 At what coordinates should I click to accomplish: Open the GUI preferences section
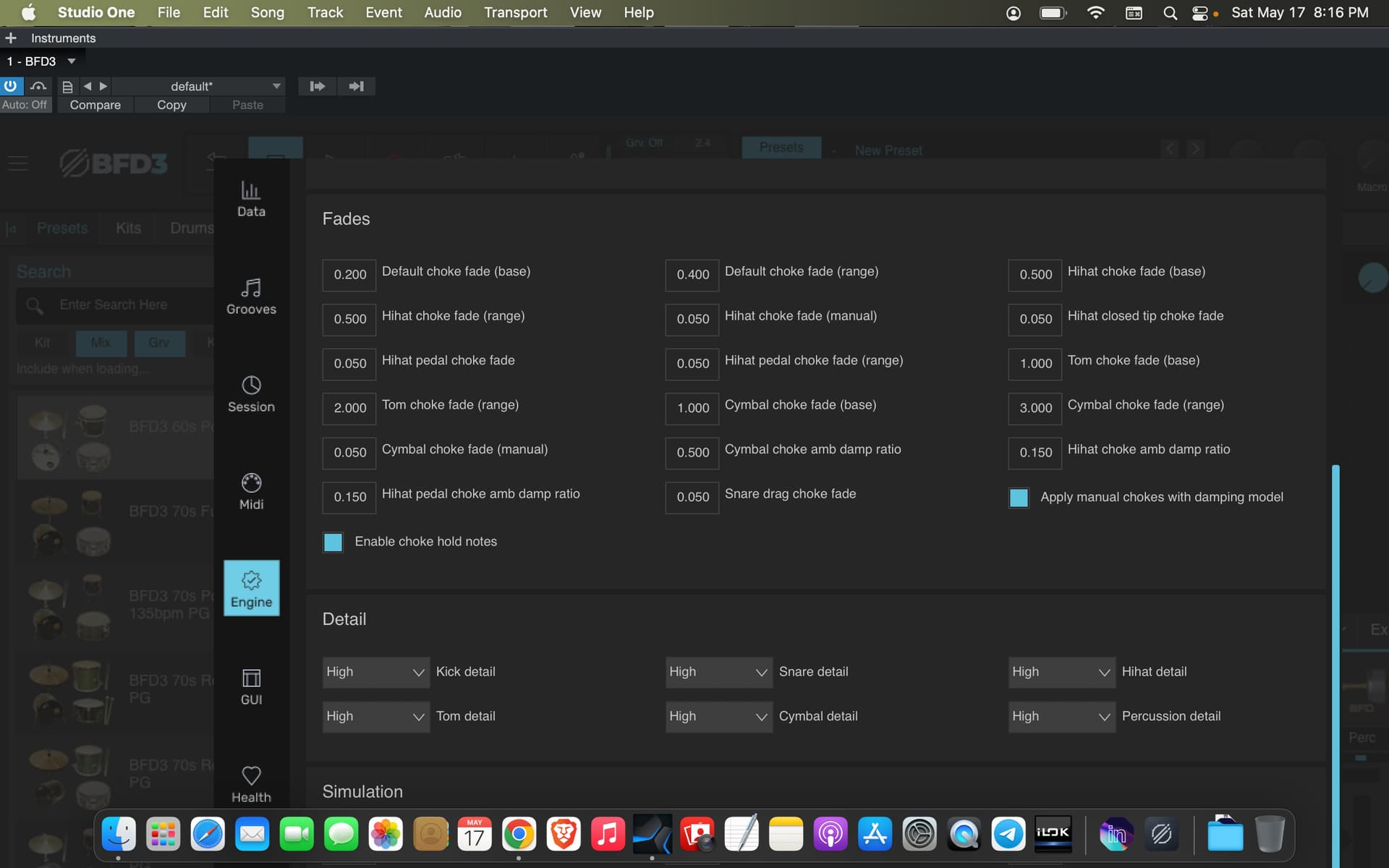click(251, 686)
